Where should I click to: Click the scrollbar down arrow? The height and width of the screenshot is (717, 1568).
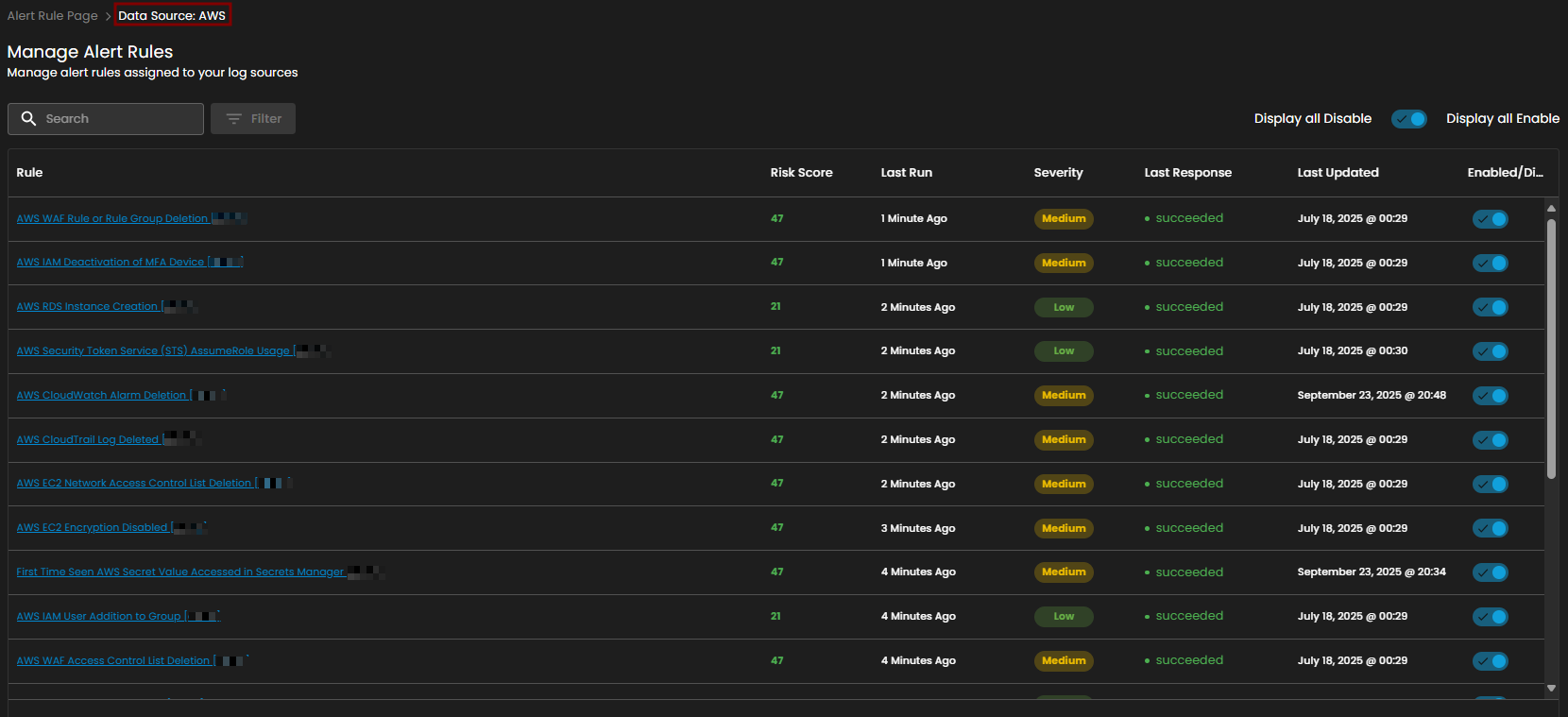click(1551, 689)
